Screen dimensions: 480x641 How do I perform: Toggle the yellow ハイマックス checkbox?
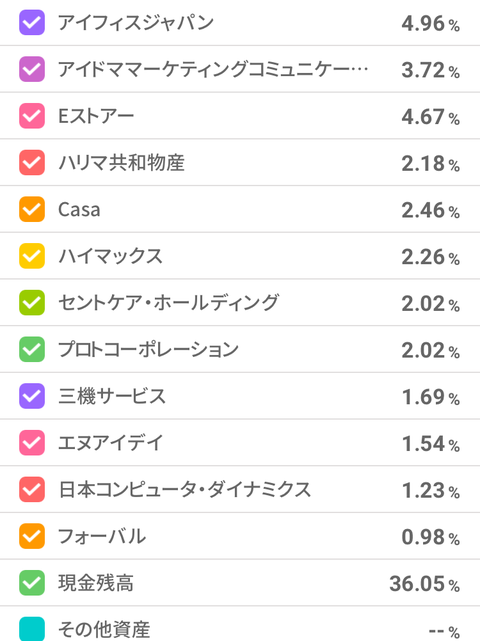coord(32,256)
